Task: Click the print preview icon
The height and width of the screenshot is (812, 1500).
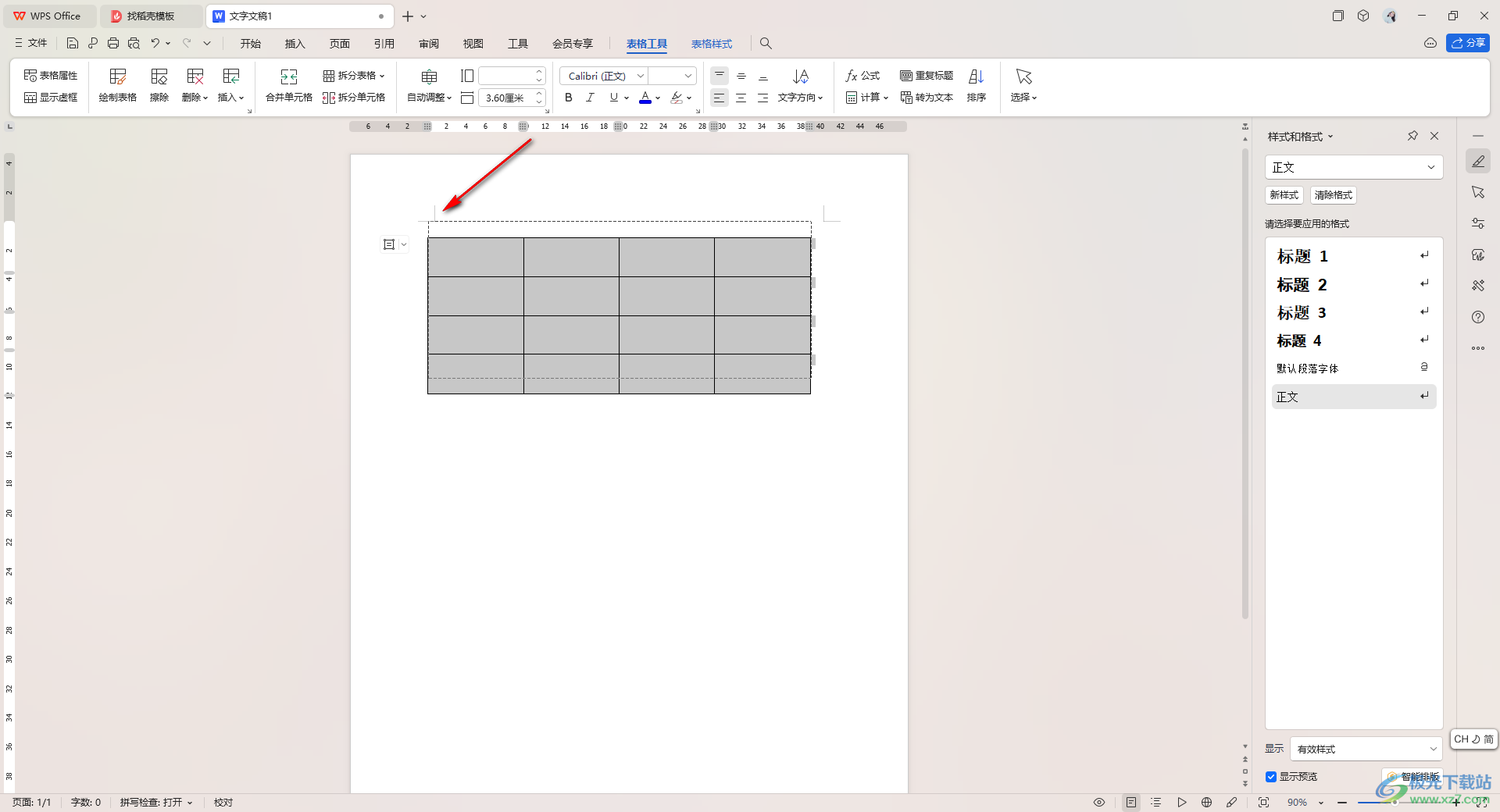Action: (134, 43)
